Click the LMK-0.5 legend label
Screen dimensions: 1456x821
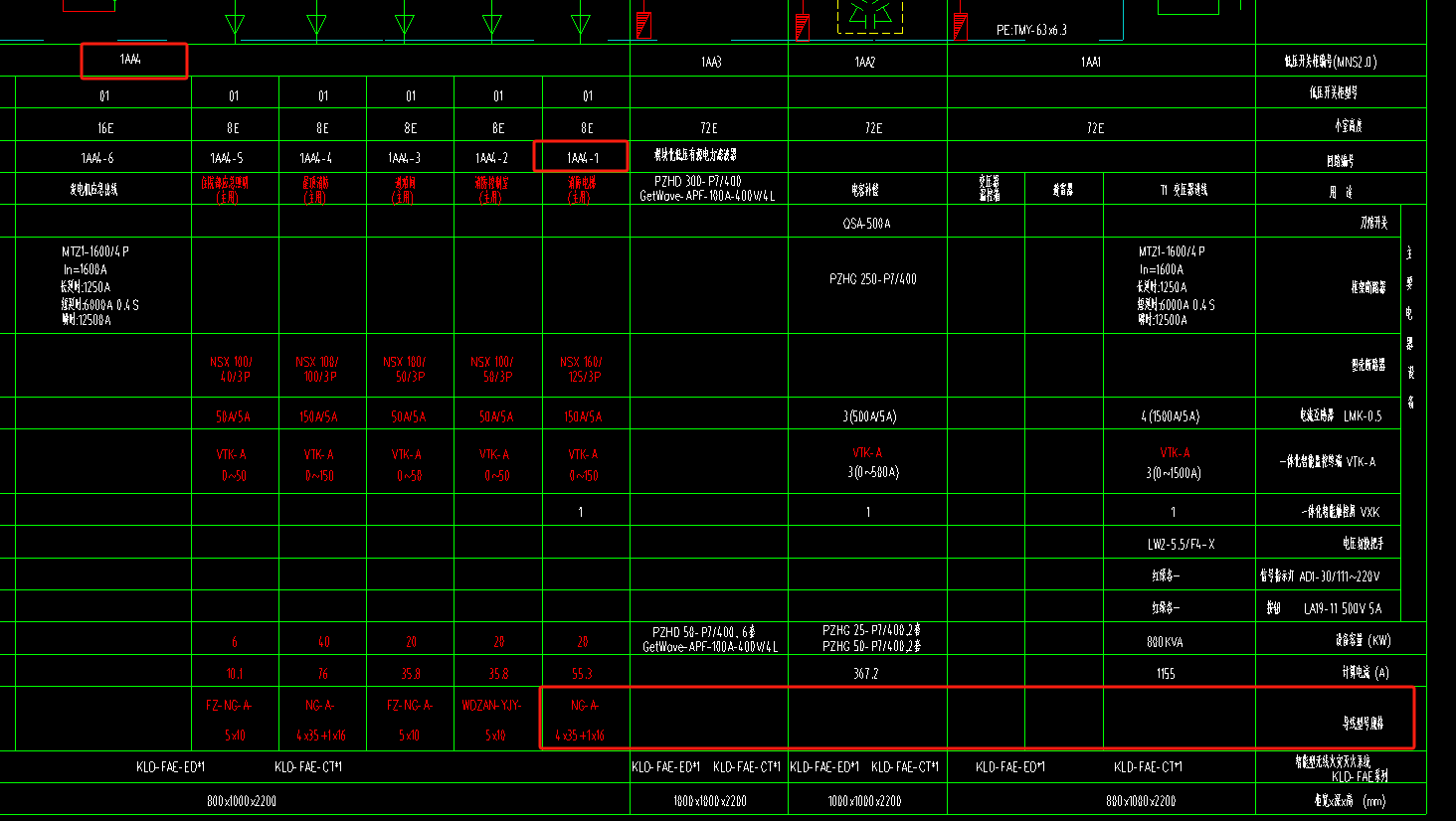pos(1363,416)
